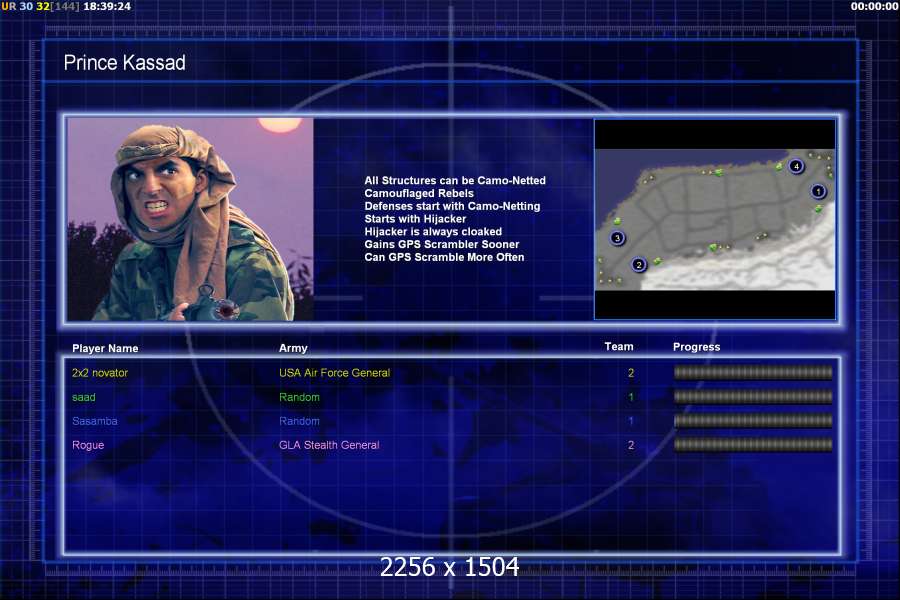Click team number for 2x2 novator
The width and height of the screenshot is (900, 600).
click(631, 373)
